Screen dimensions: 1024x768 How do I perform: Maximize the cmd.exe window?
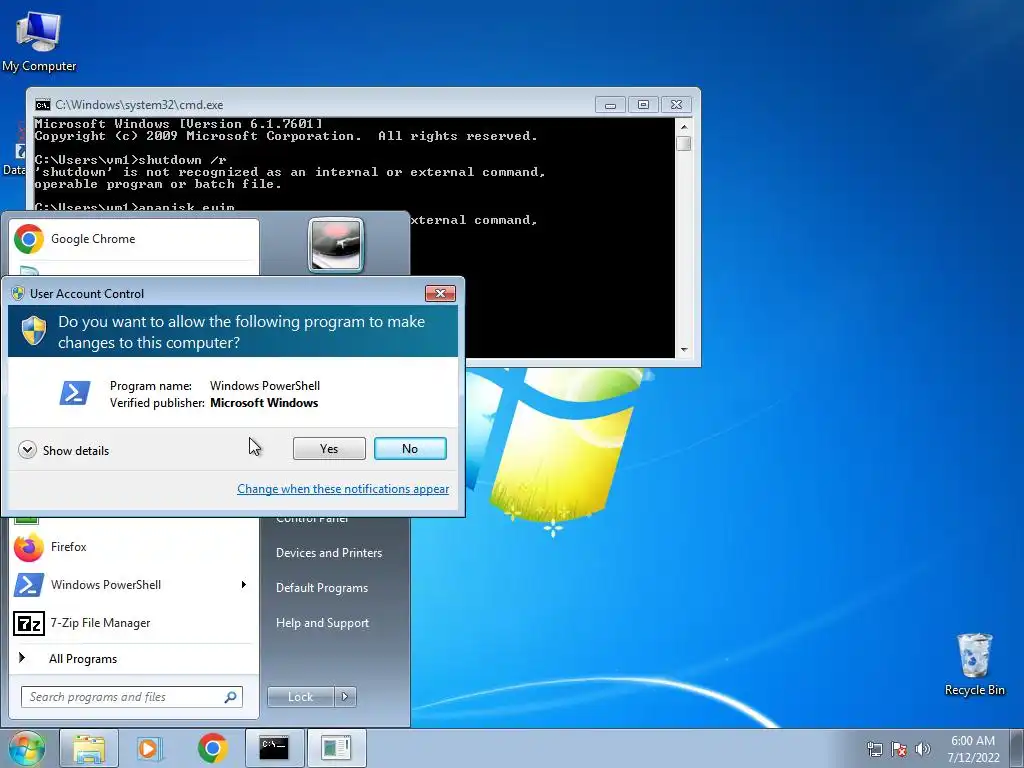(643, 104)
